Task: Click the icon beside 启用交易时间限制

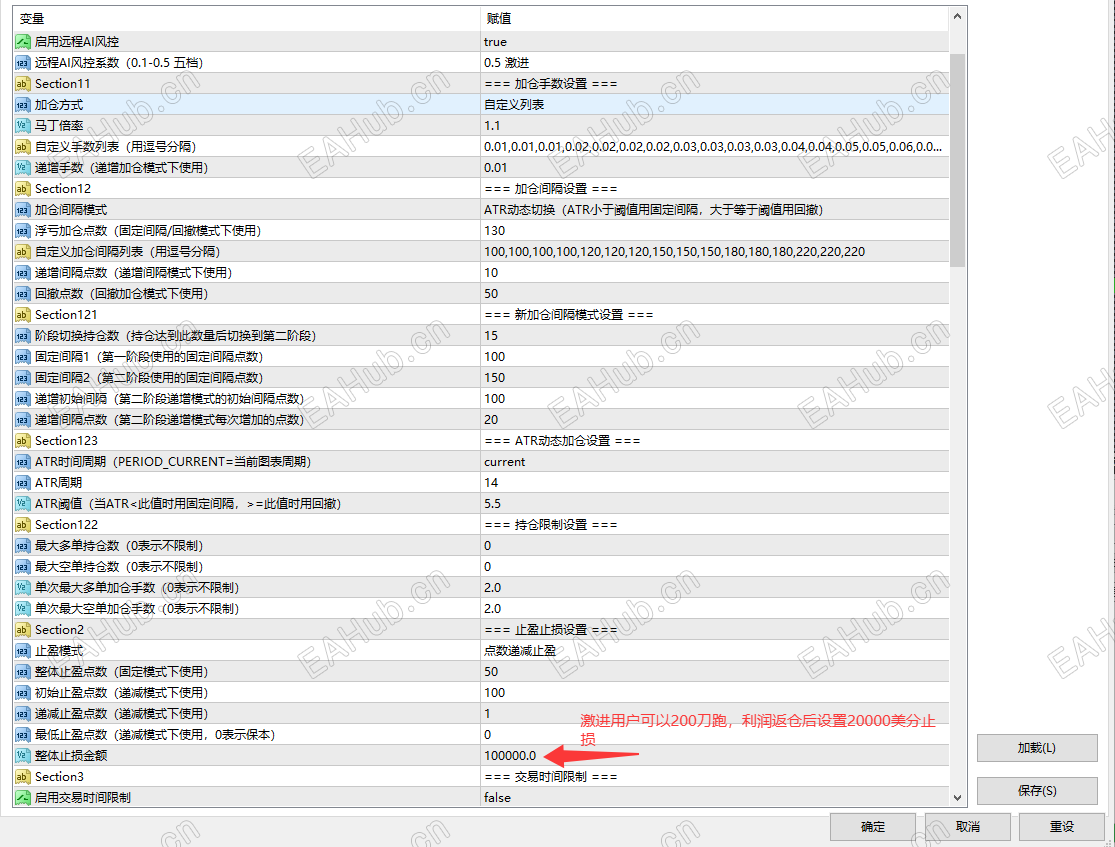Action: [x=23, y=797]
